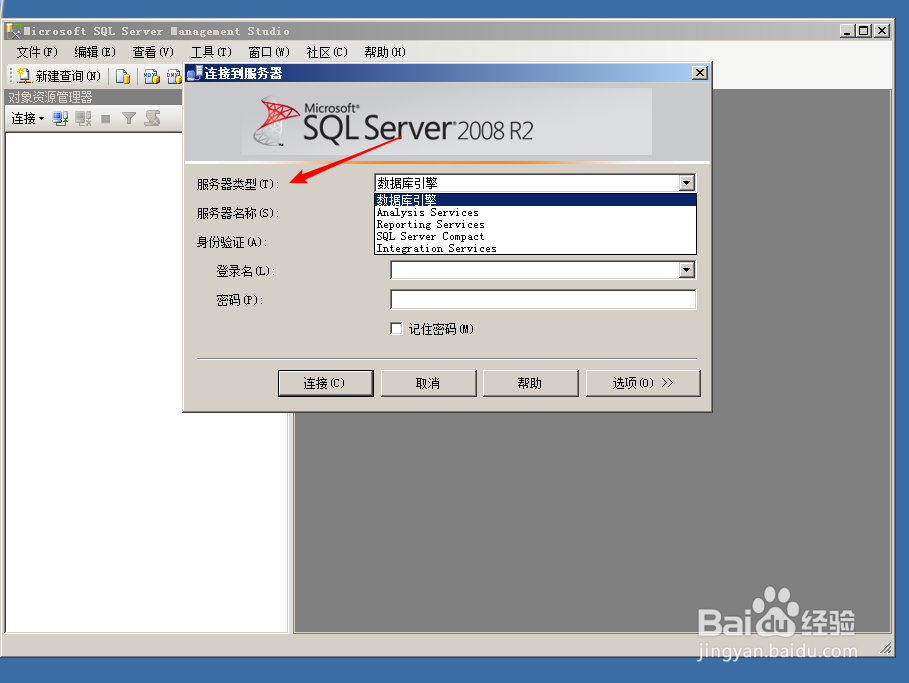
Task: Close the Management Studio window
Action: tap(882, 31)
